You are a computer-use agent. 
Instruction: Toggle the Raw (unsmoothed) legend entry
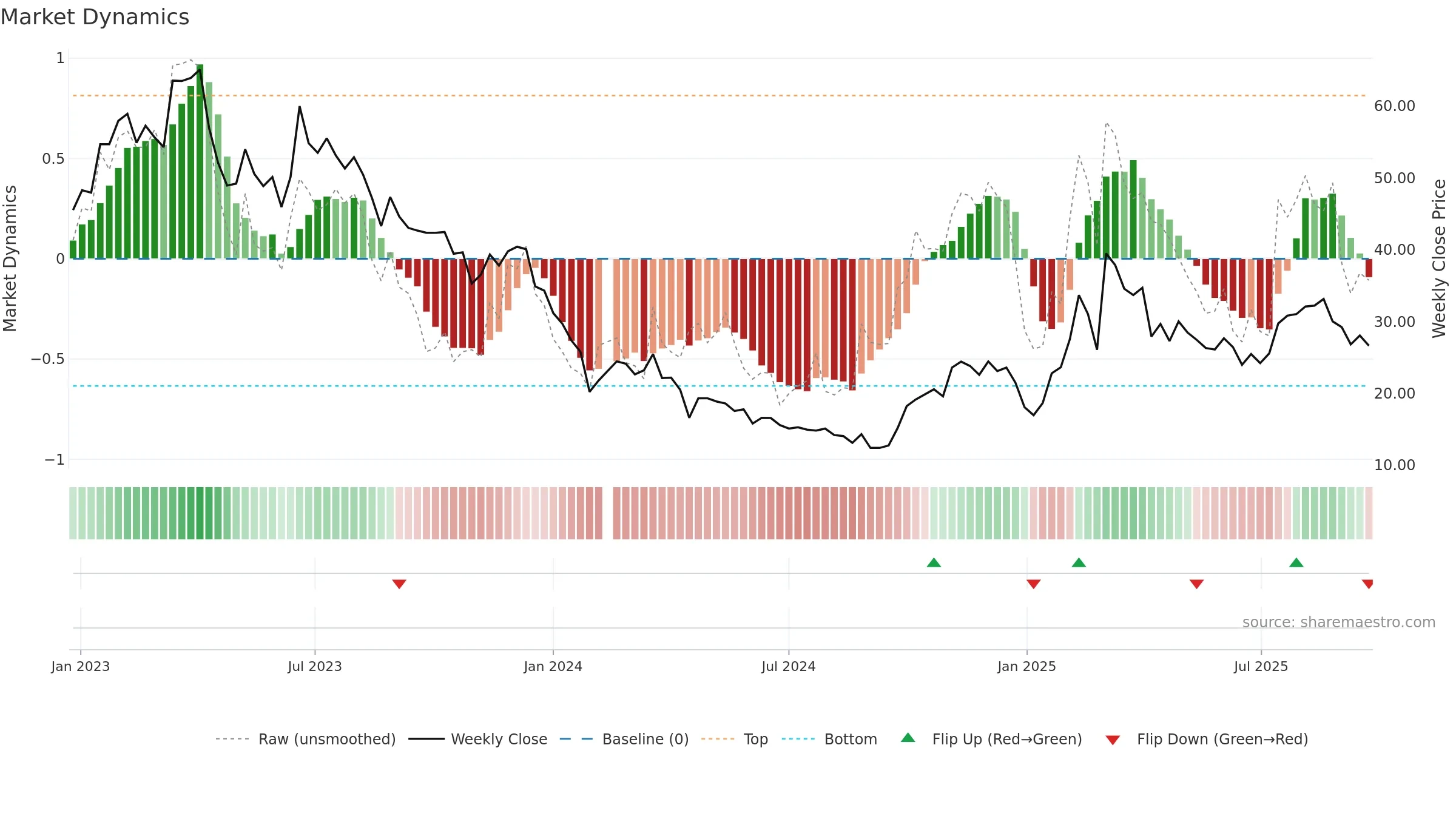(305, 739)
